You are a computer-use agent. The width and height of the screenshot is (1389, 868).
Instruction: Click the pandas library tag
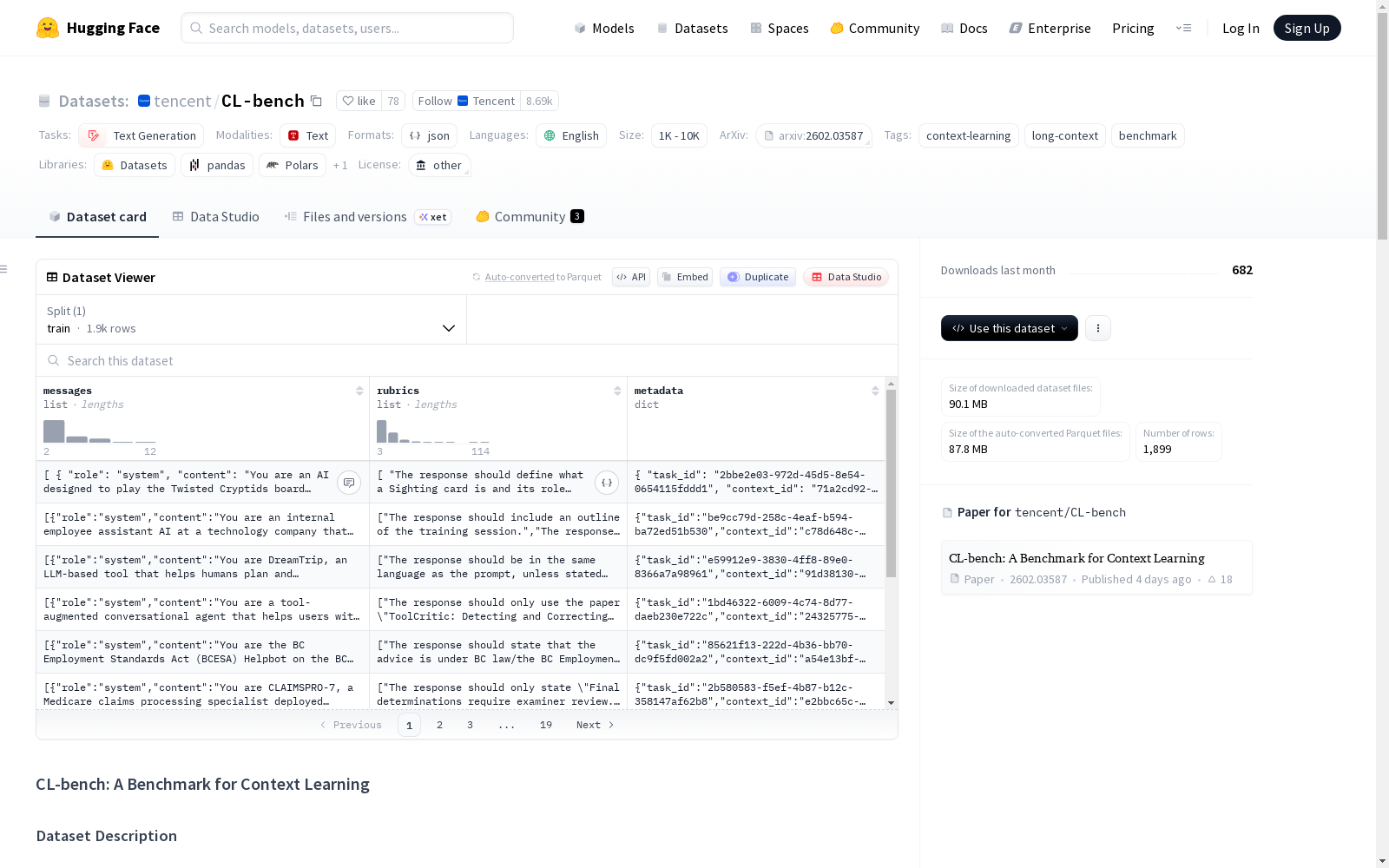pyautogui.click(x=217, y=165)
